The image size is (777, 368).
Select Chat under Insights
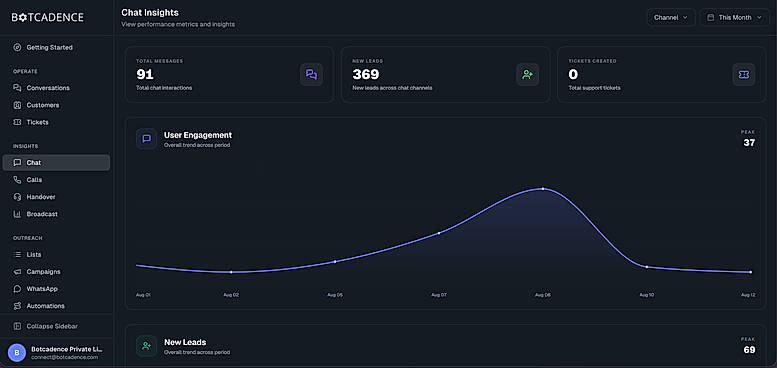tap(56, 162)
